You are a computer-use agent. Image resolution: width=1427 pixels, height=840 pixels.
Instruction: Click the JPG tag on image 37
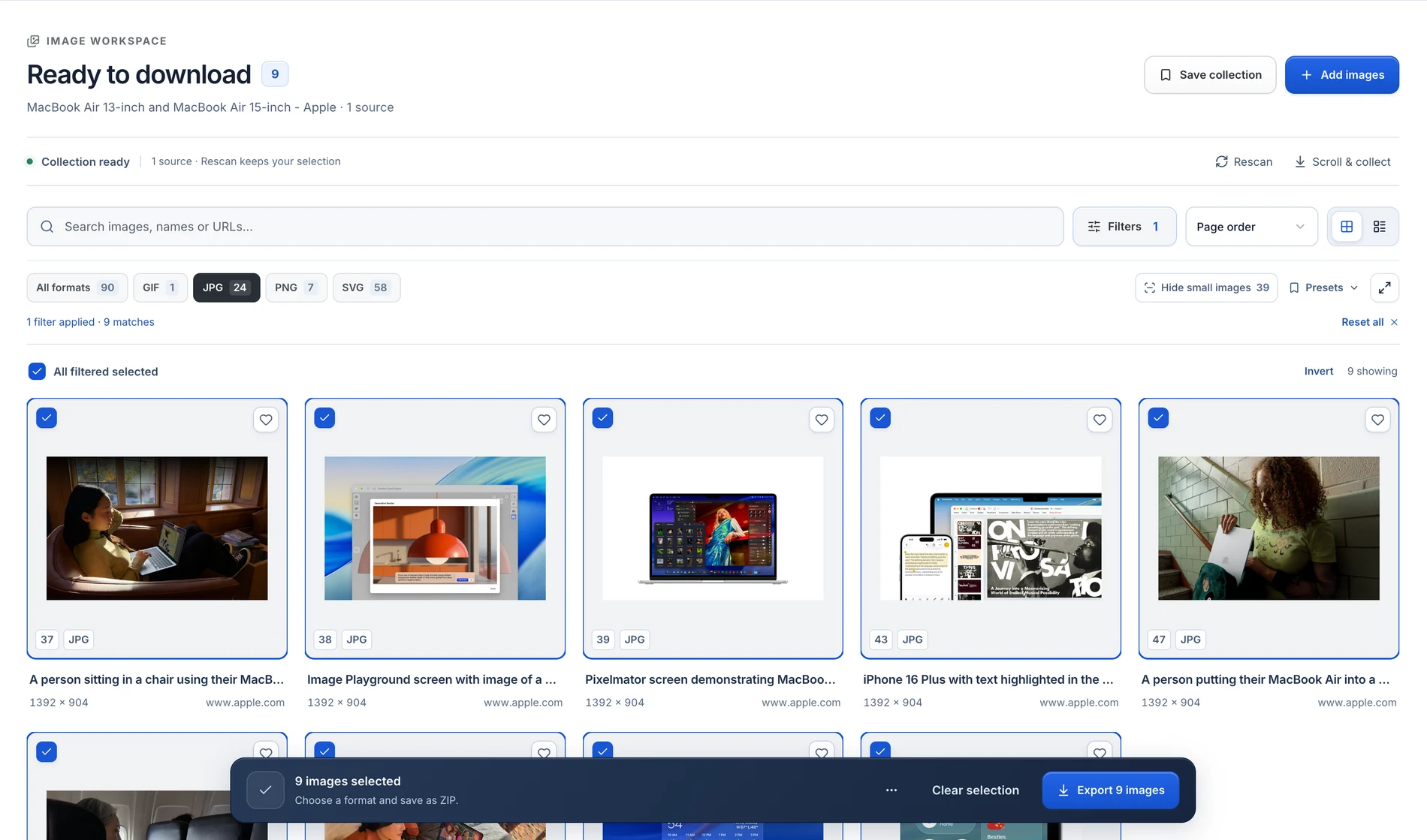tap(79, 640)
